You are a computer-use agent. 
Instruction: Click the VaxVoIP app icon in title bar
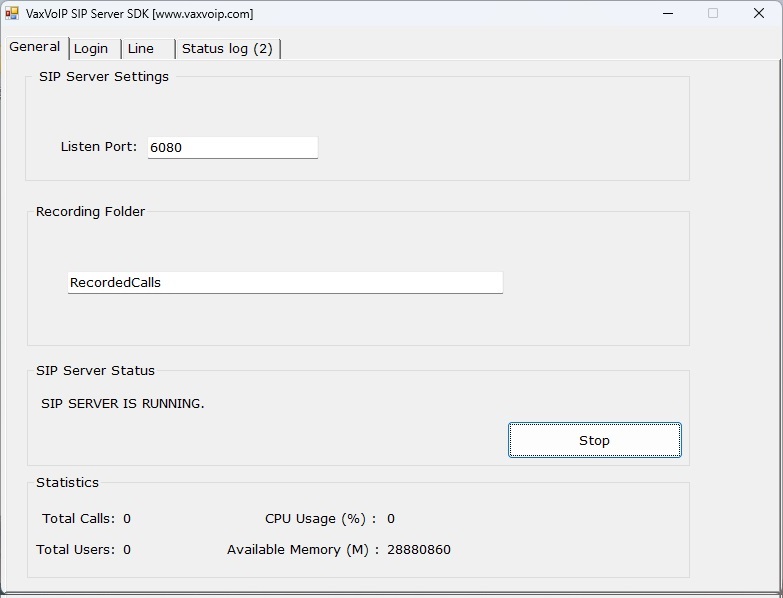12,14
